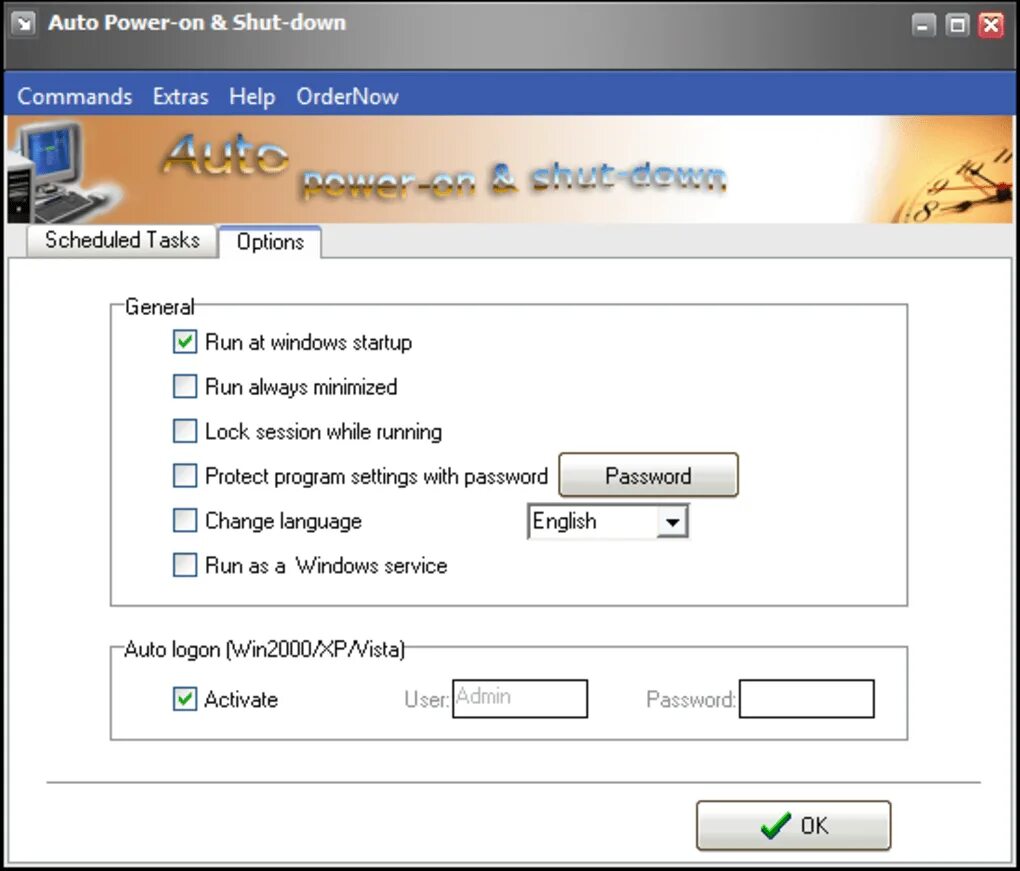Open the Commands menu

(x=75, y=96)
